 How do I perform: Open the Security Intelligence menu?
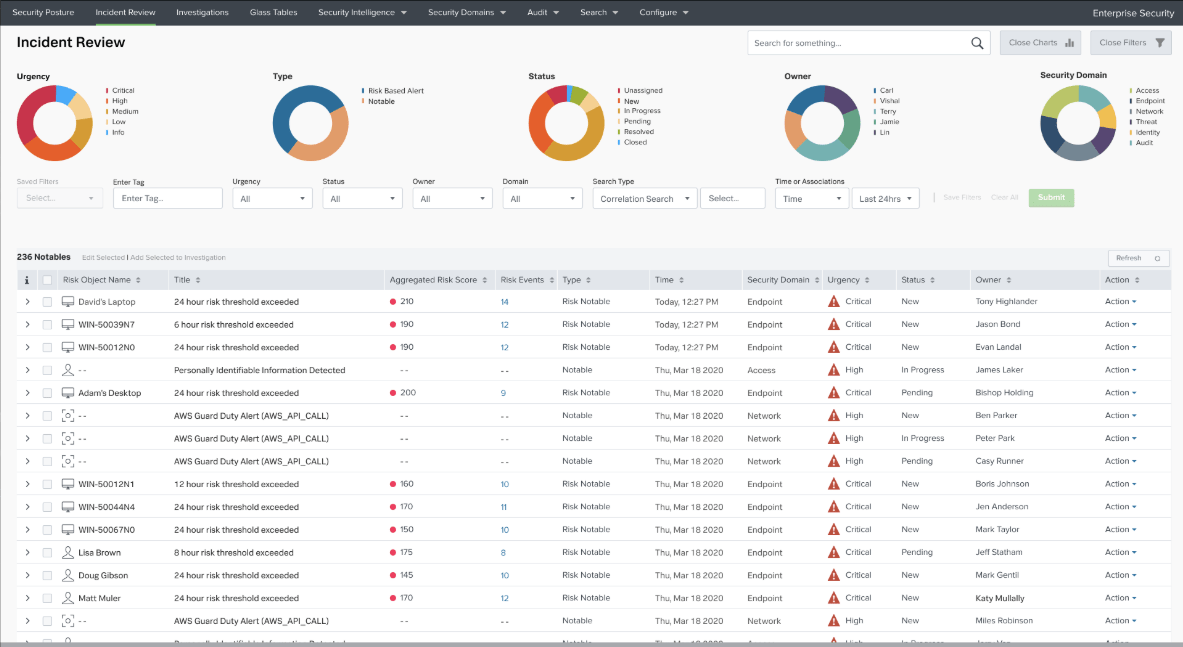click(x=362, y=13)
